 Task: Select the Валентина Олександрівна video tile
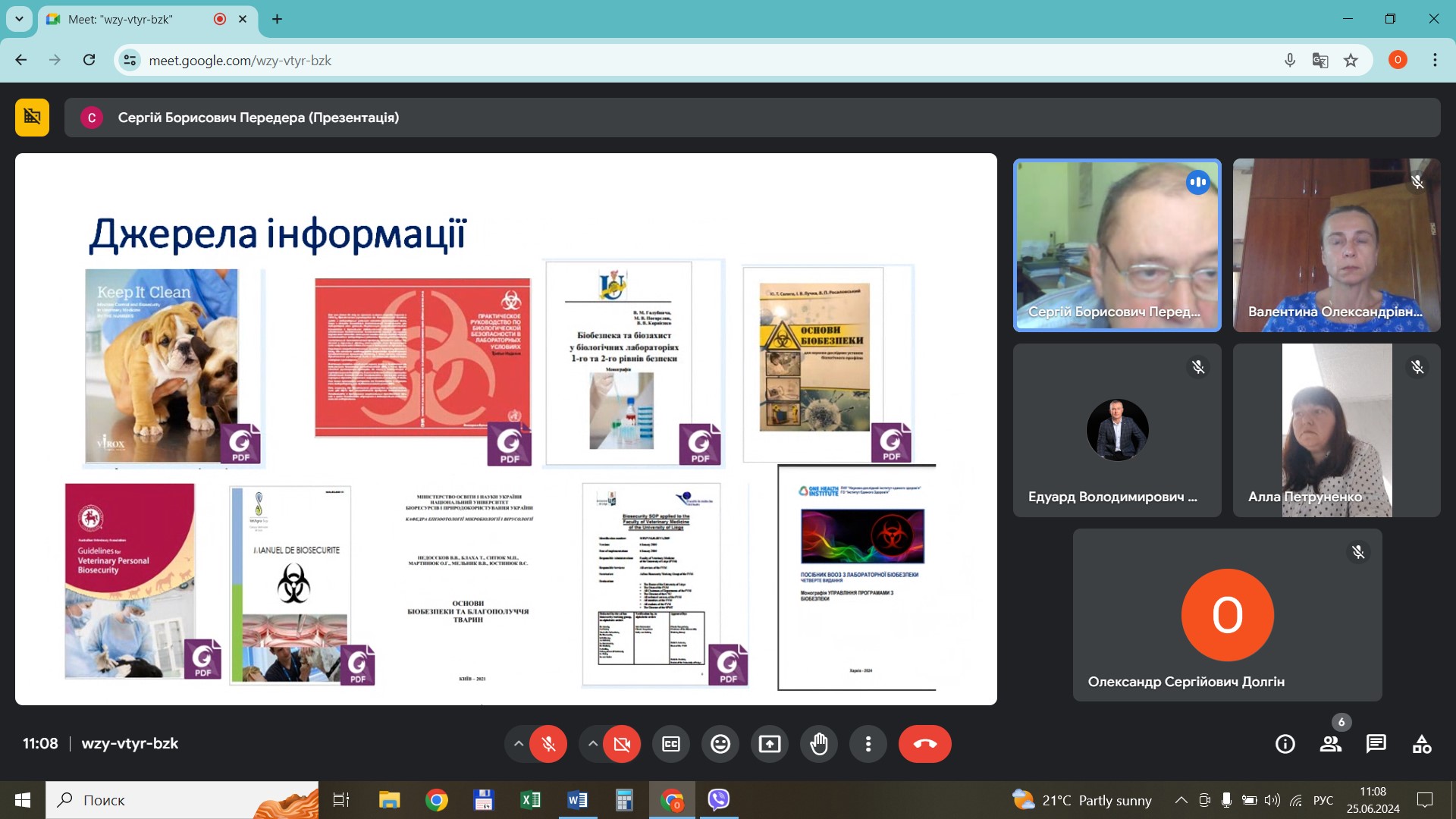(1336, 245)
